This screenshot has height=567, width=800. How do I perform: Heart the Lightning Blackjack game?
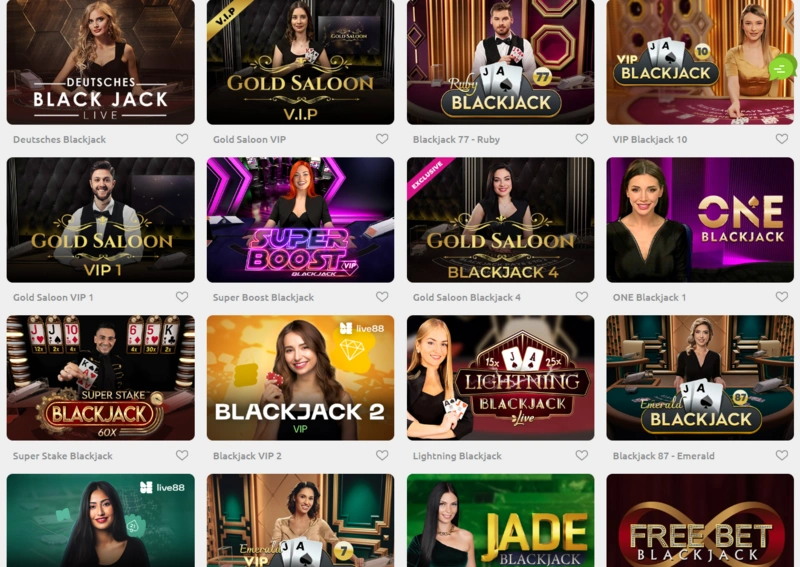tap(582, 455)
